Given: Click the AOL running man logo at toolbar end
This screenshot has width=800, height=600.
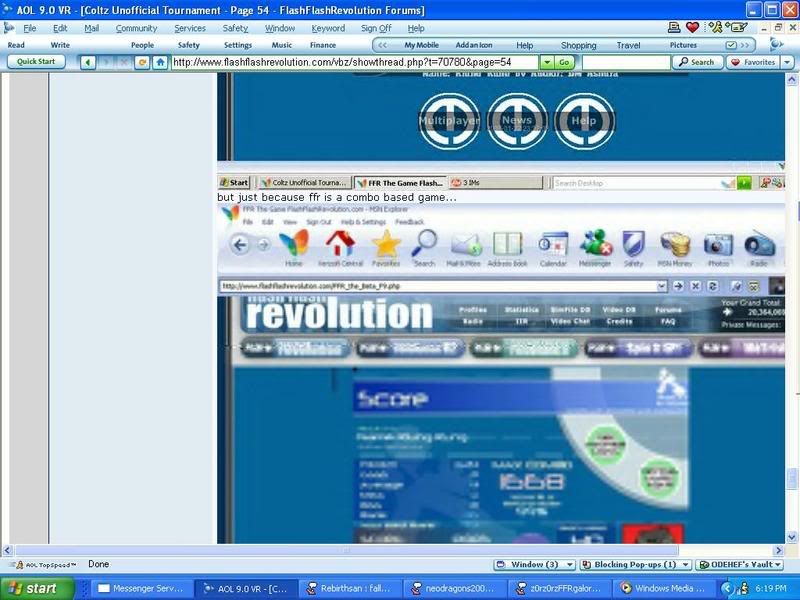Looking at the screenshot, I should coord(777,44).
